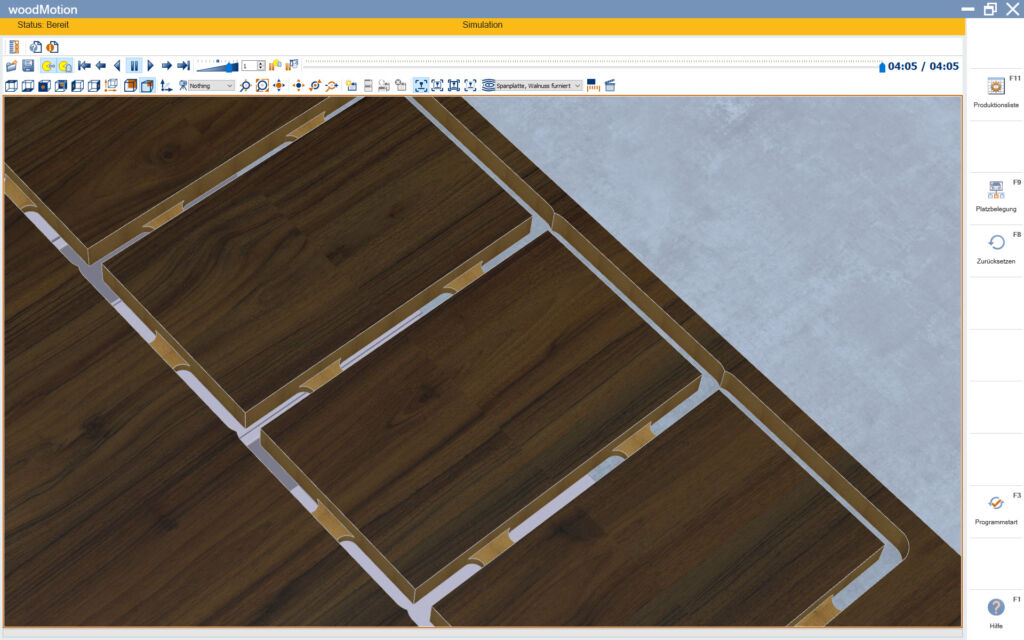The height and width of the screenshot is (640, 1024).
Task: Click the blue timeline position marker
Action: click(x=881, y=67)
